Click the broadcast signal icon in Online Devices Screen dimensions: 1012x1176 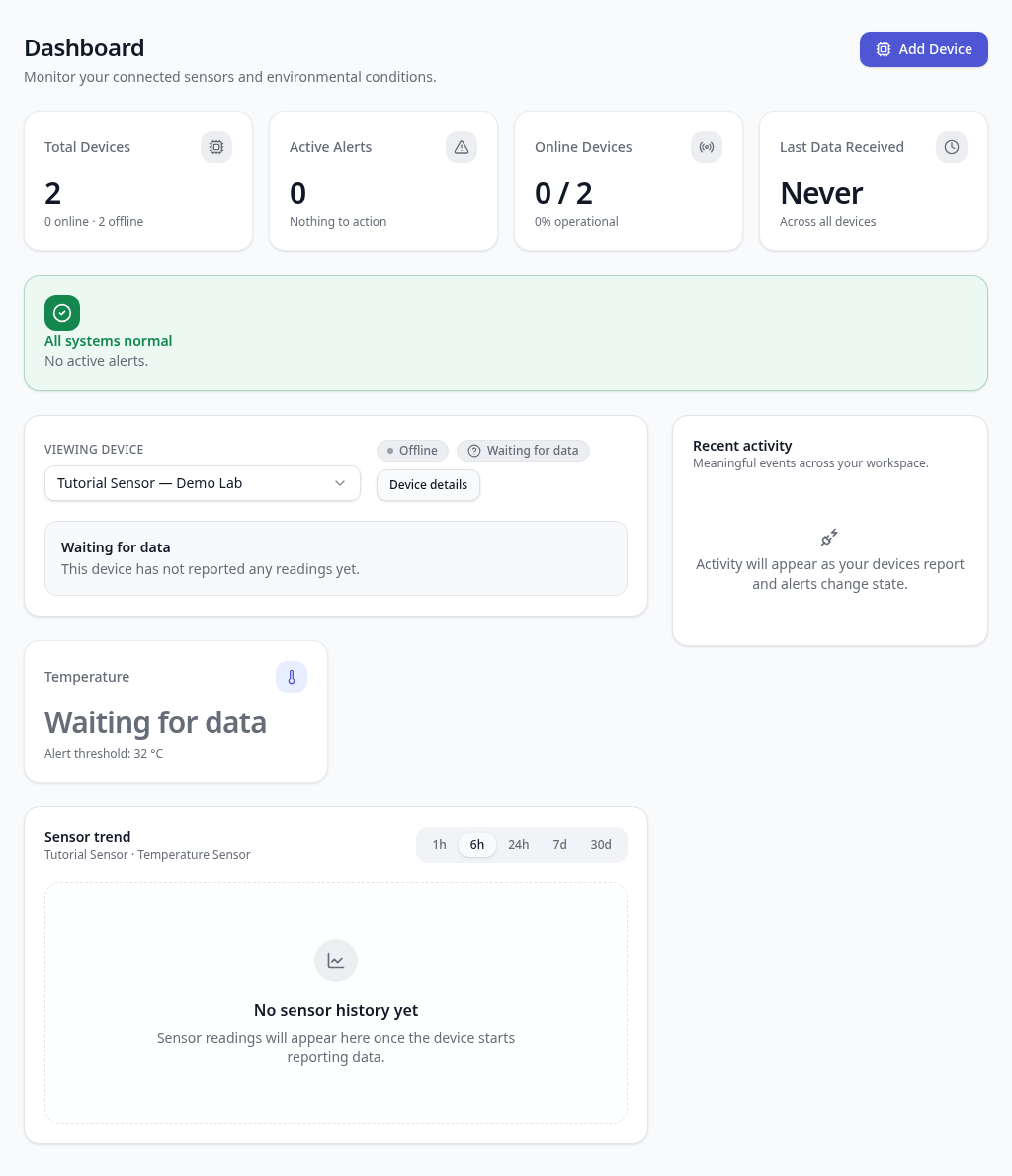coord(707,147)
